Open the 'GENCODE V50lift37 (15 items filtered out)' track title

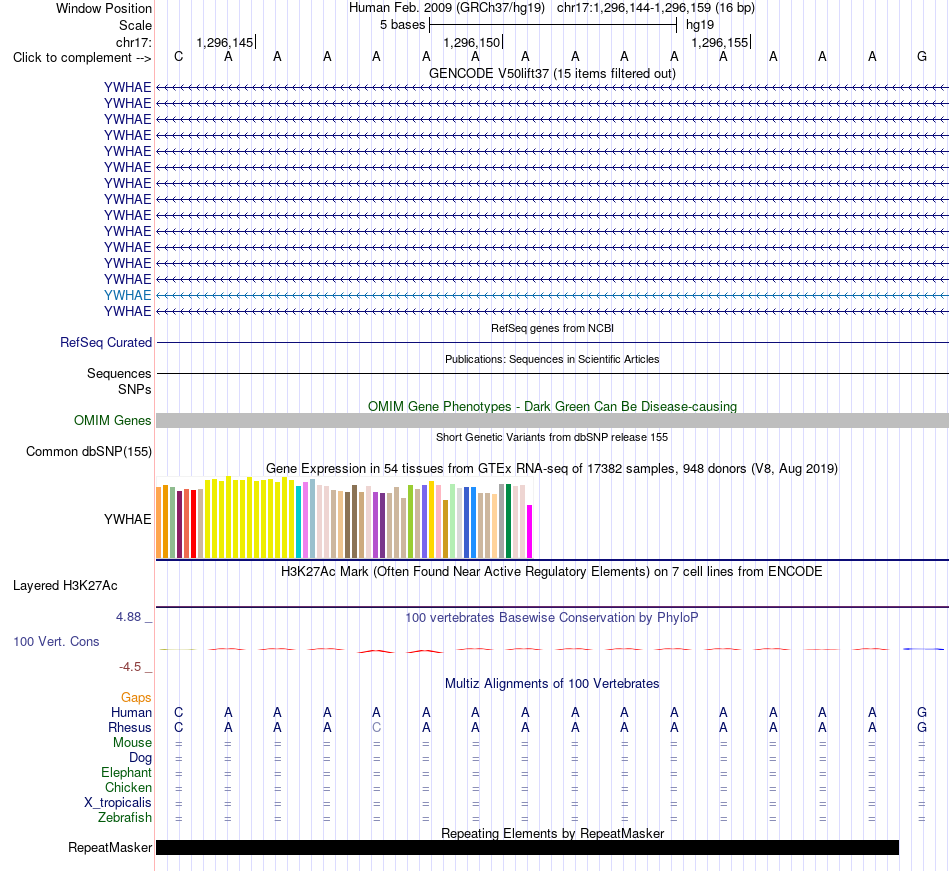click(552, 73)
